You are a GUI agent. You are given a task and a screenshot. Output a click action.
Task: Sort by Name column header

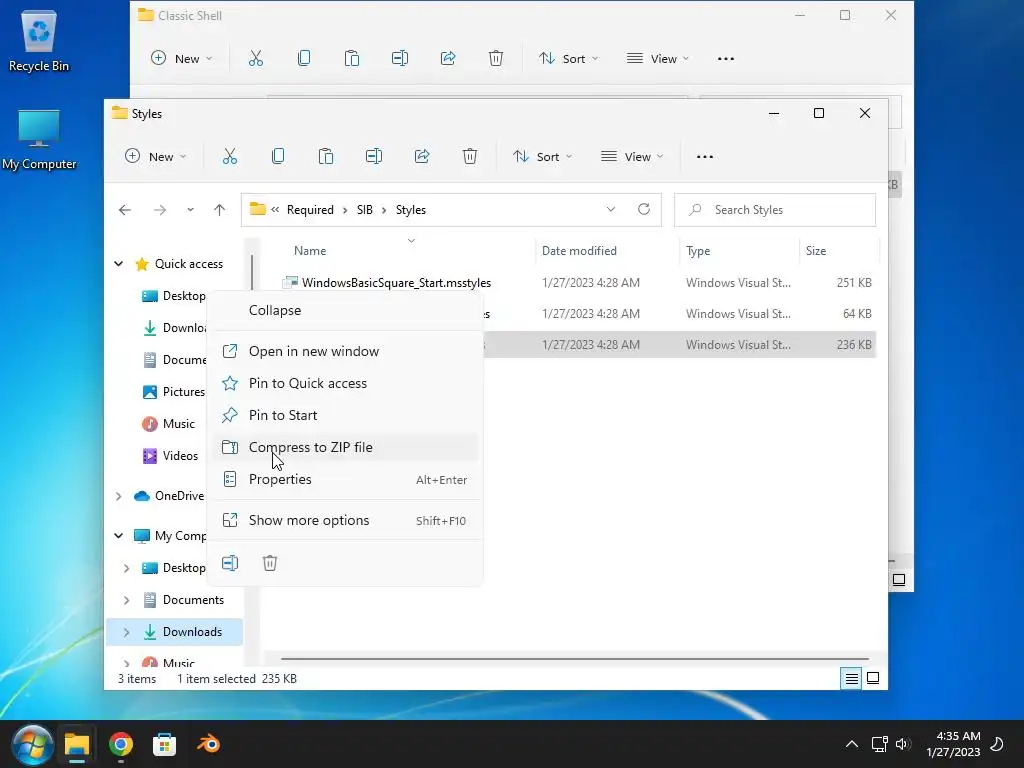coord(310,251)
